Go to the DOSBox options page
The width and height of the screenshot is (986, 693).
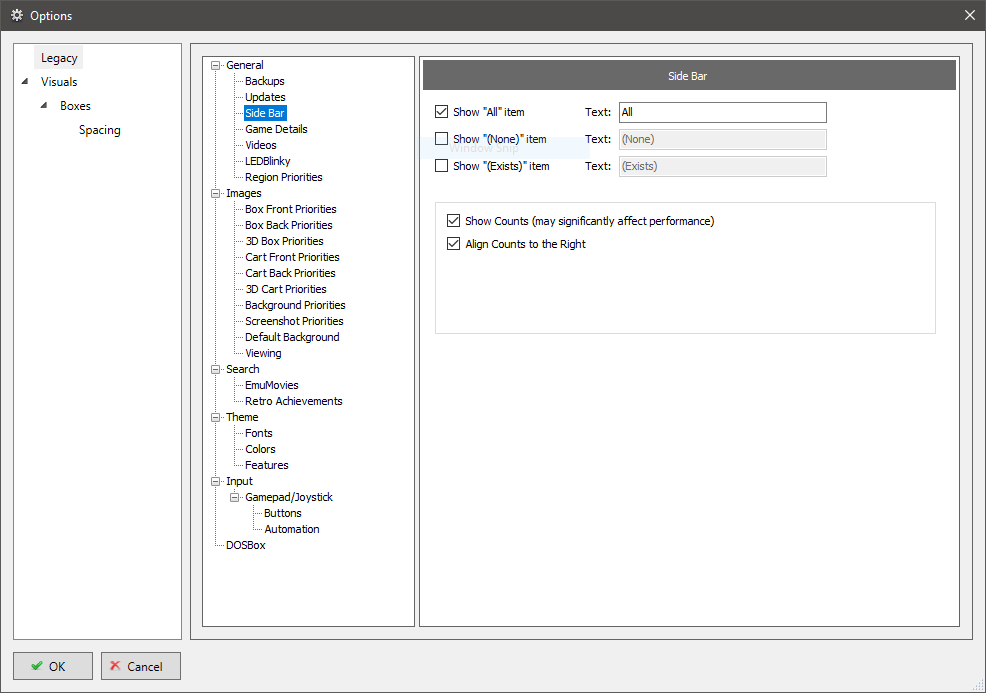coord(245,545)
